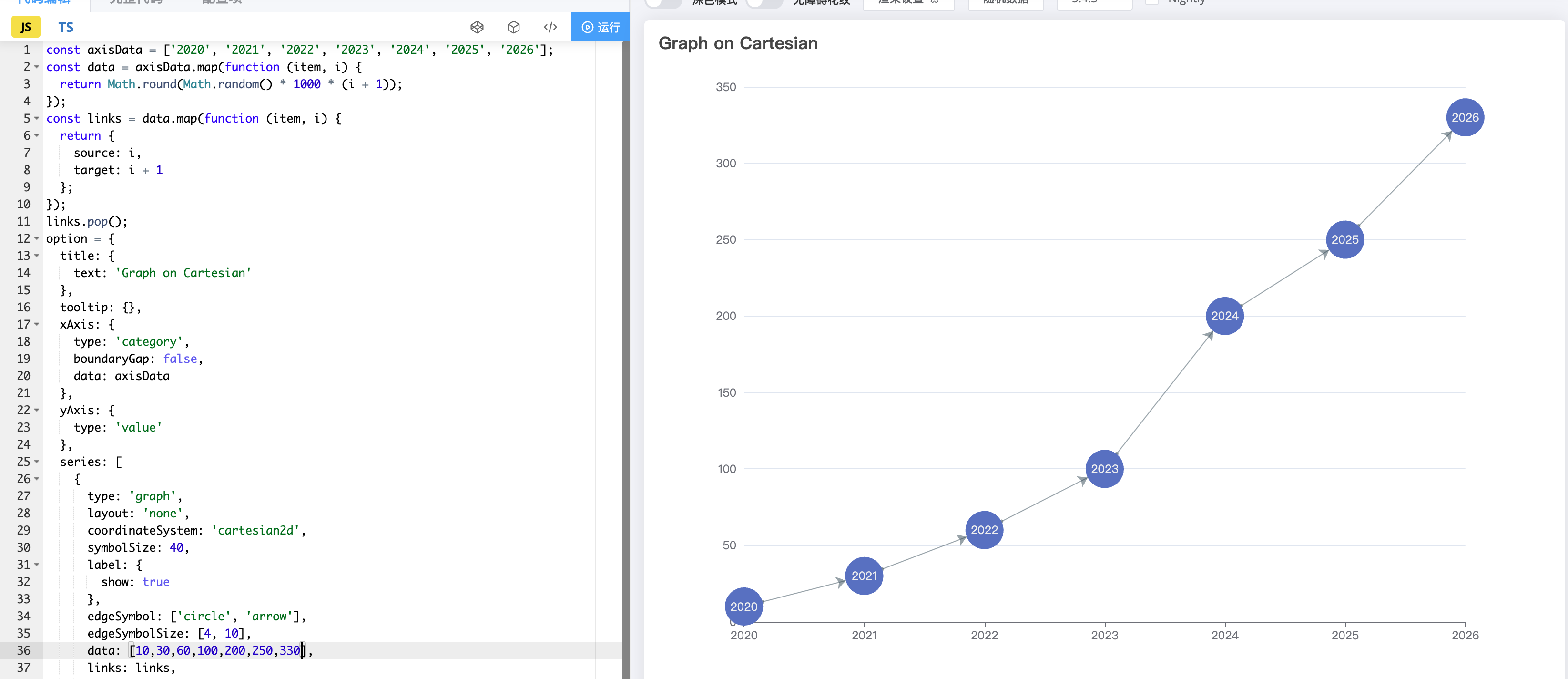Toggle the accessibility pattern switch
The width and height of the screenshot is (1568, 679).
tap(764, 2)
